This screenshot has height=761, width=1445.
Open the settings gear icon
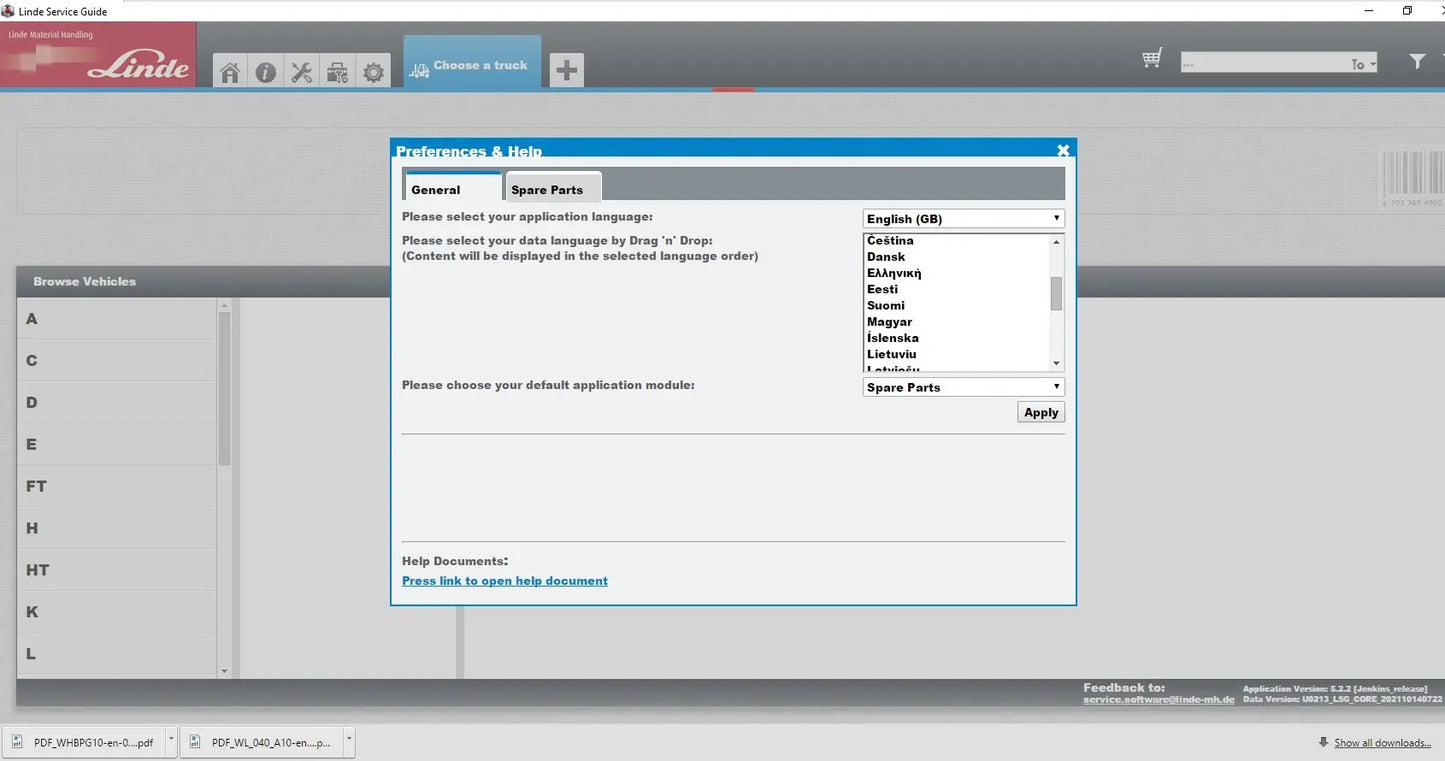(x=373, y=72)
